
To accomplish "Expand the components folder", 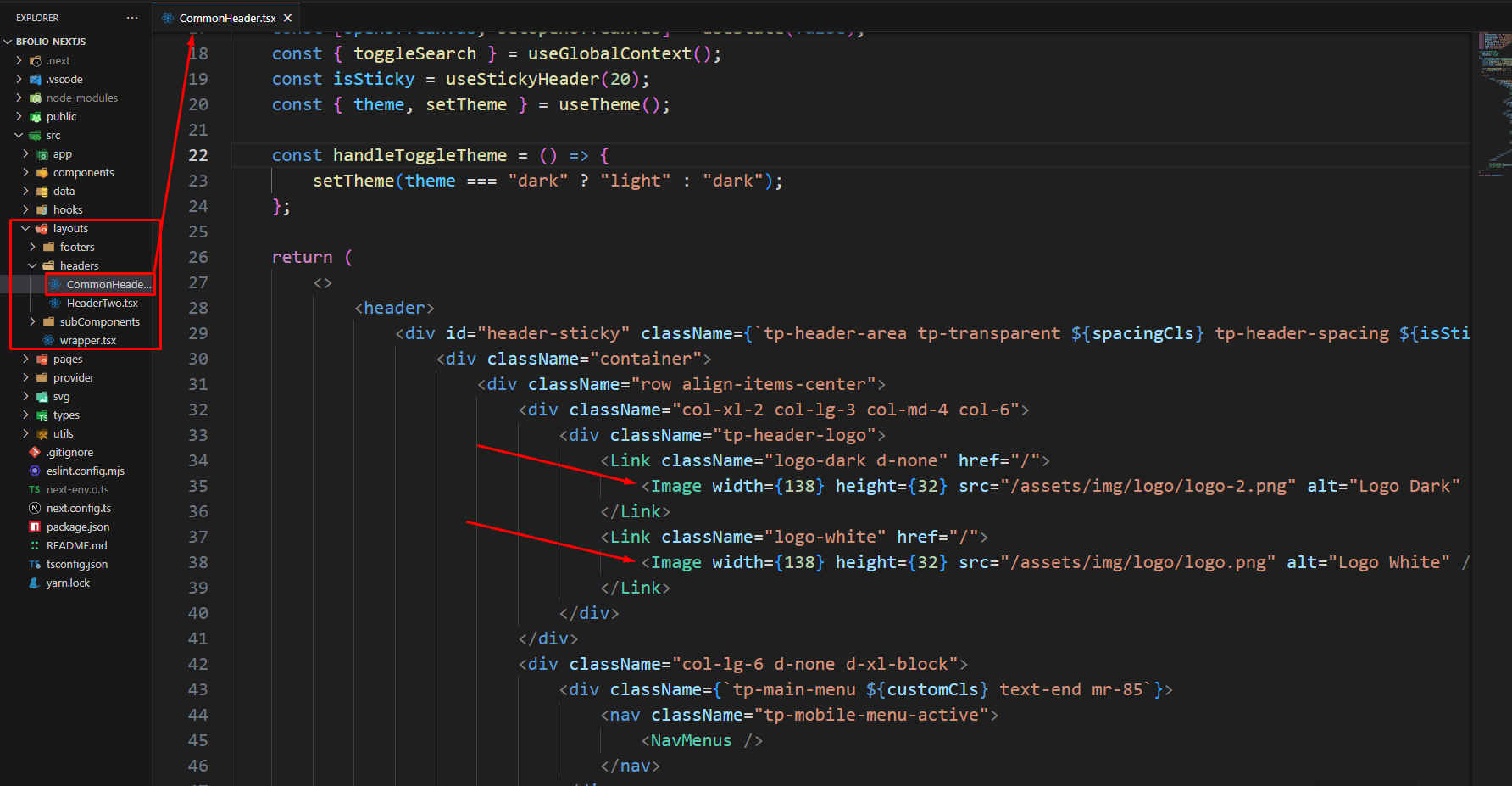I will tap(25, 173).
